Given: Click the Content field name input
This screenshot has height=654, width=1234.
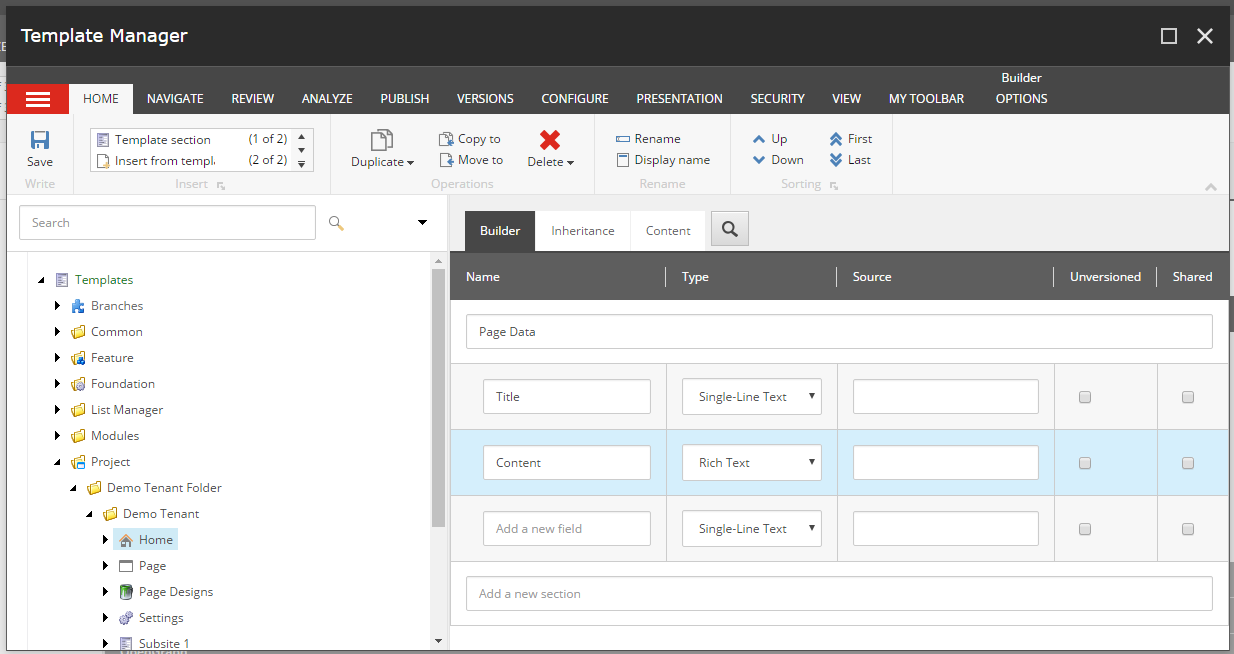Looking at the screenshot, I should tap(567, 463).
